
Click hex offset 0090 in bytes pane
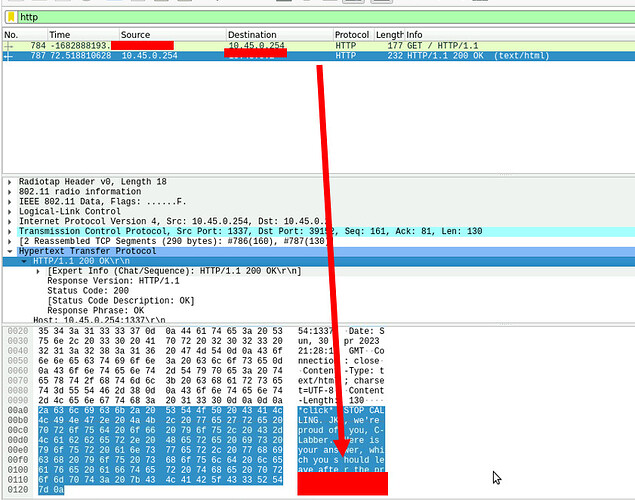pos(18,400)
